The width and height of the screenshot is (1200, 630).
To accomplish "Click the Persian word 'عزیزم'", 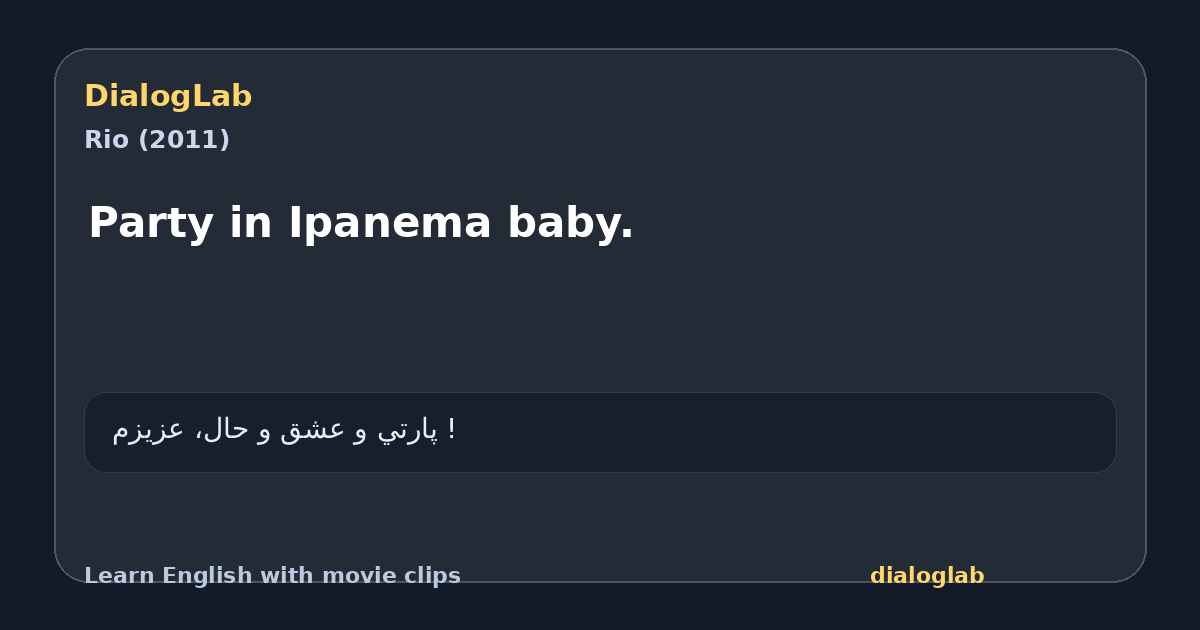I will pyautogui.click(x=148, y=430).
